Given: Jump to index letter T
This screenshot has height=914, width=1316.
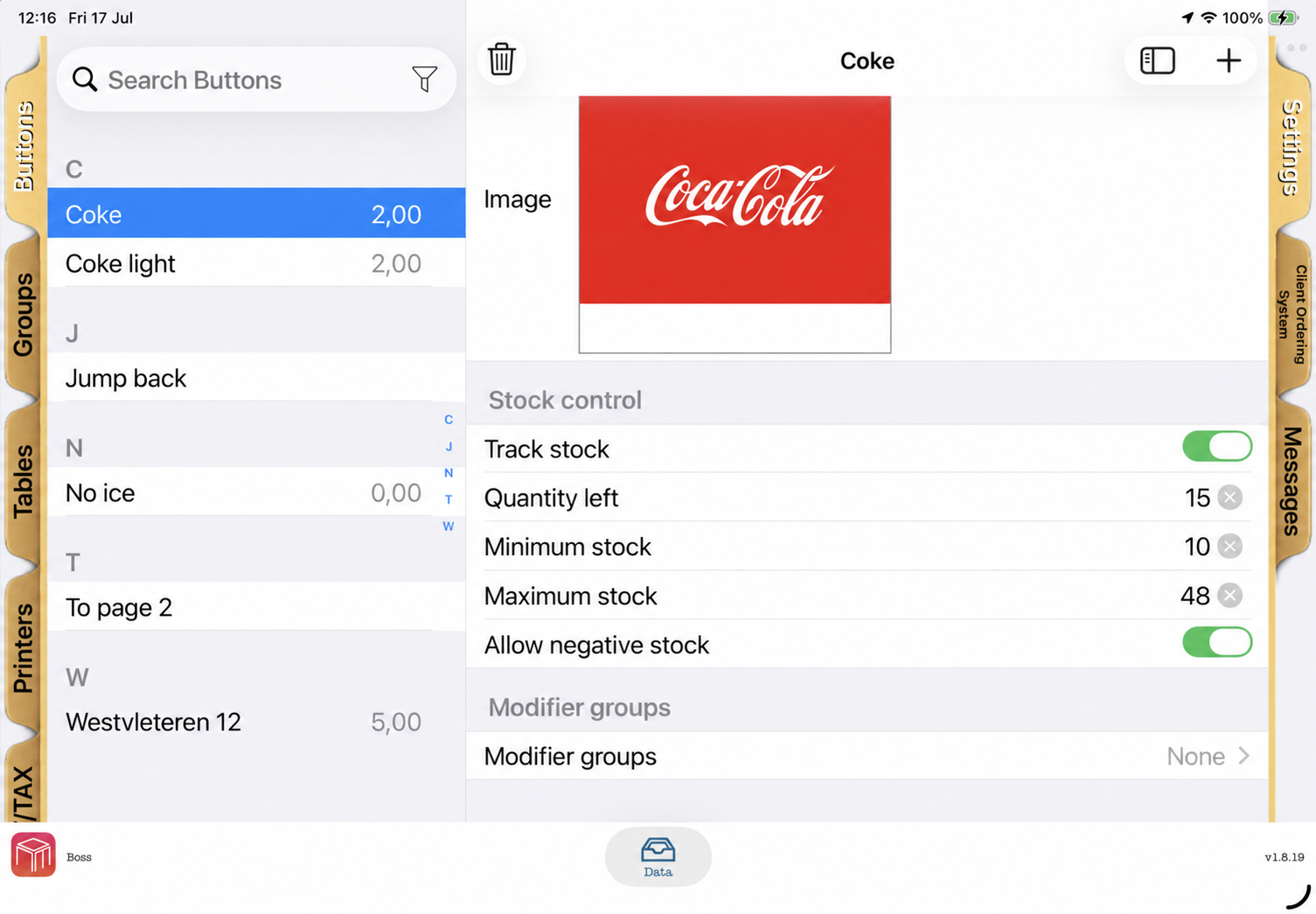Looking at the screenshot, I should pos(449,499).
